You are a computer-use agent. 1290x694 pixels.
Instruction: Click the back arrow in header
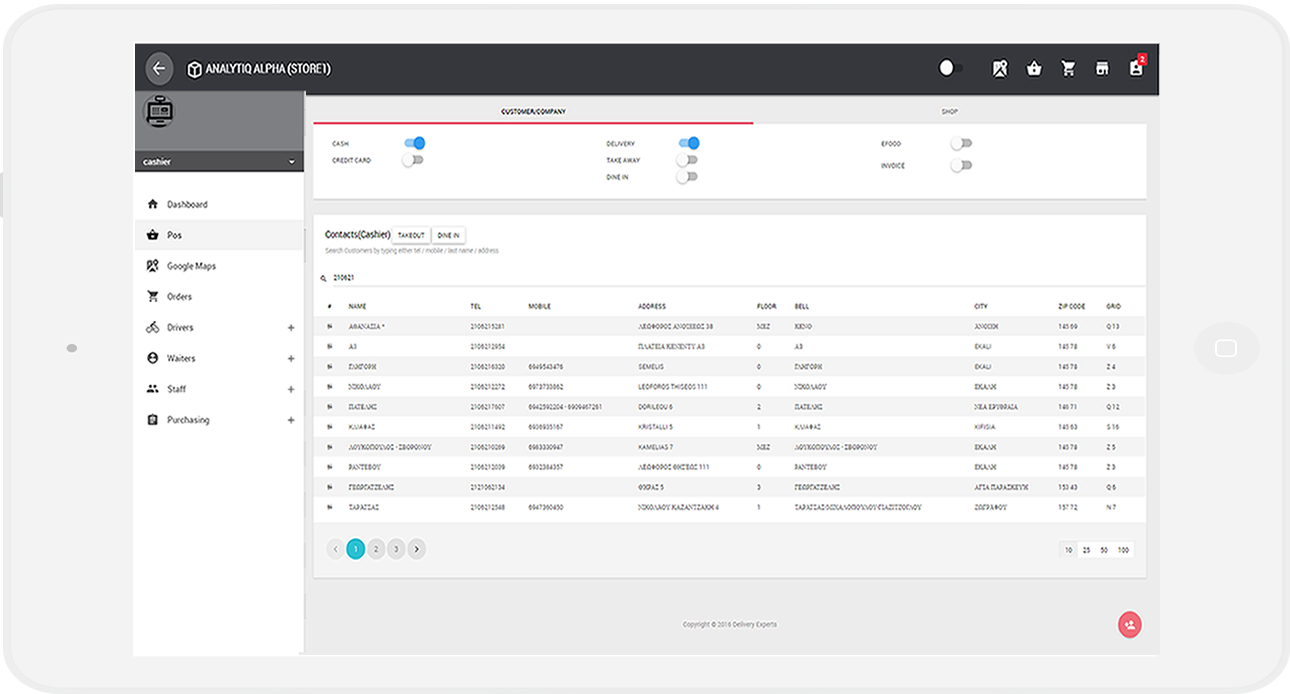point(159,68)
